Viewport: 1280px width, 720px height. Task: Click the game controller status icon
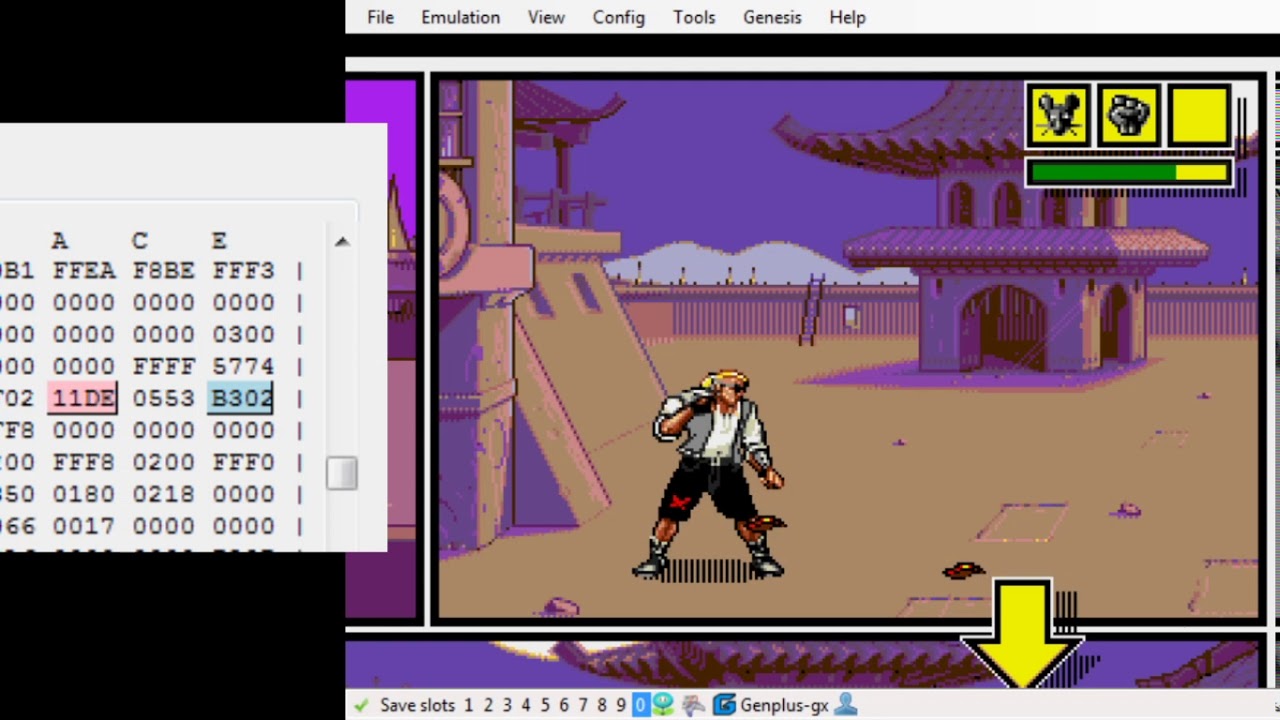693,705
